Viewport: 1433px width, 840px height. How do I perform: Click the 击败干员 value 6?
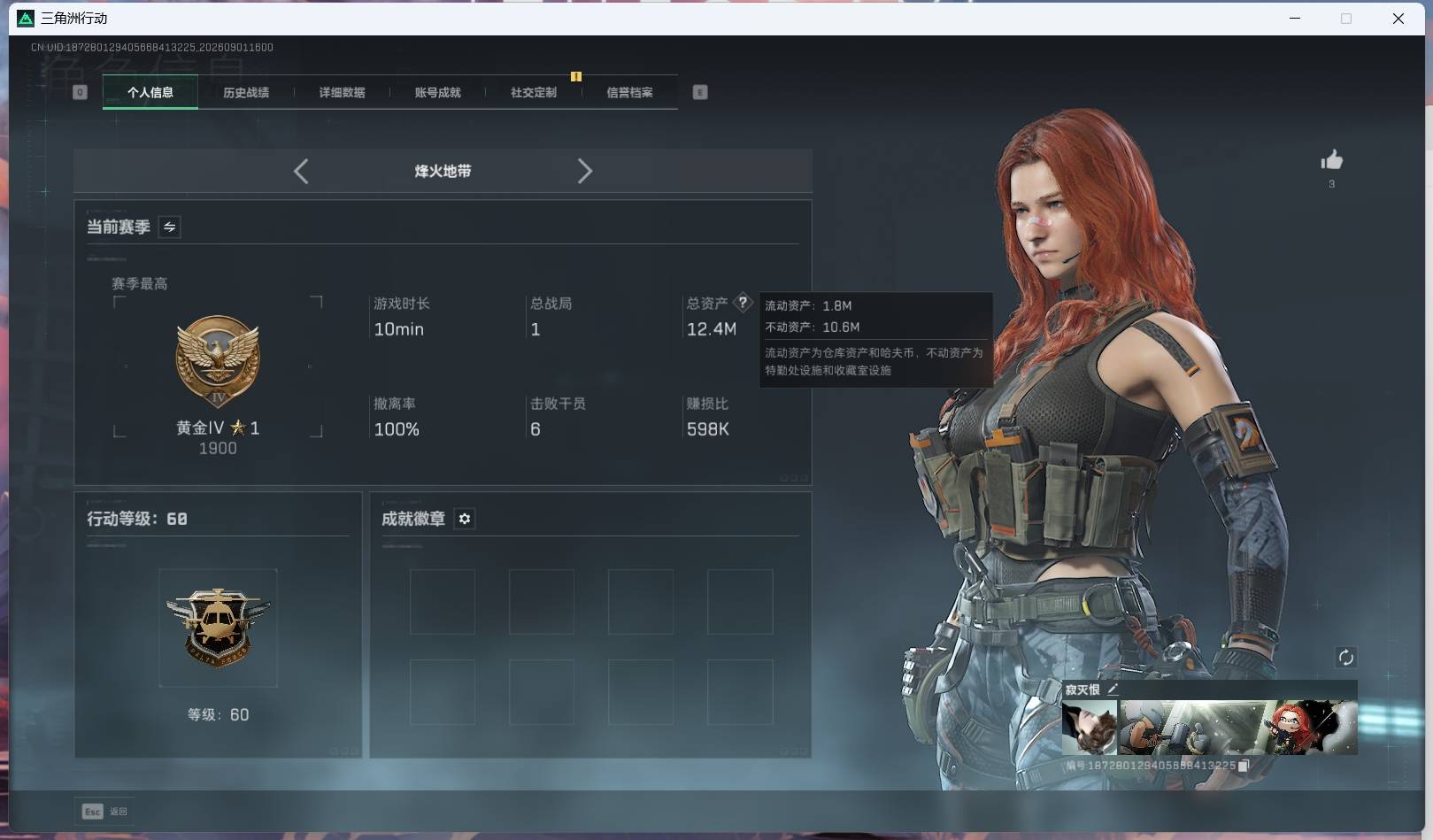535,429
